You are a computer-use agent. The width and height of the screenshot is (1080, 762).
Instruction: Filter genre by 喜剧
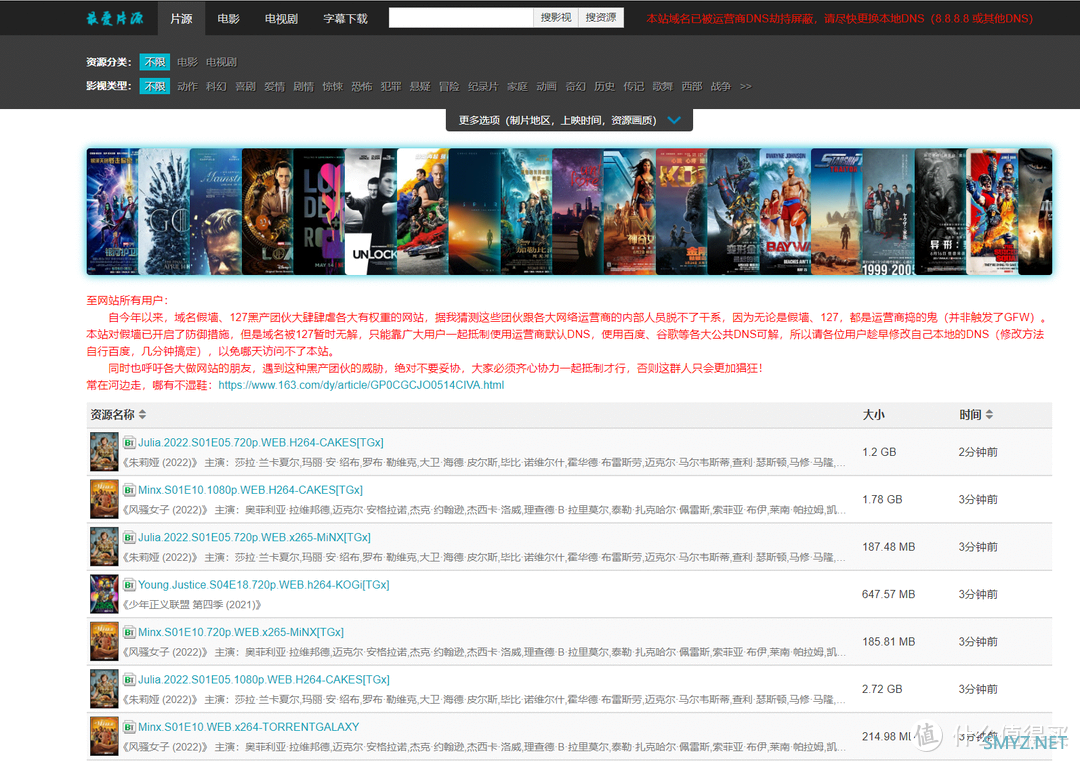tap(245, 86)
